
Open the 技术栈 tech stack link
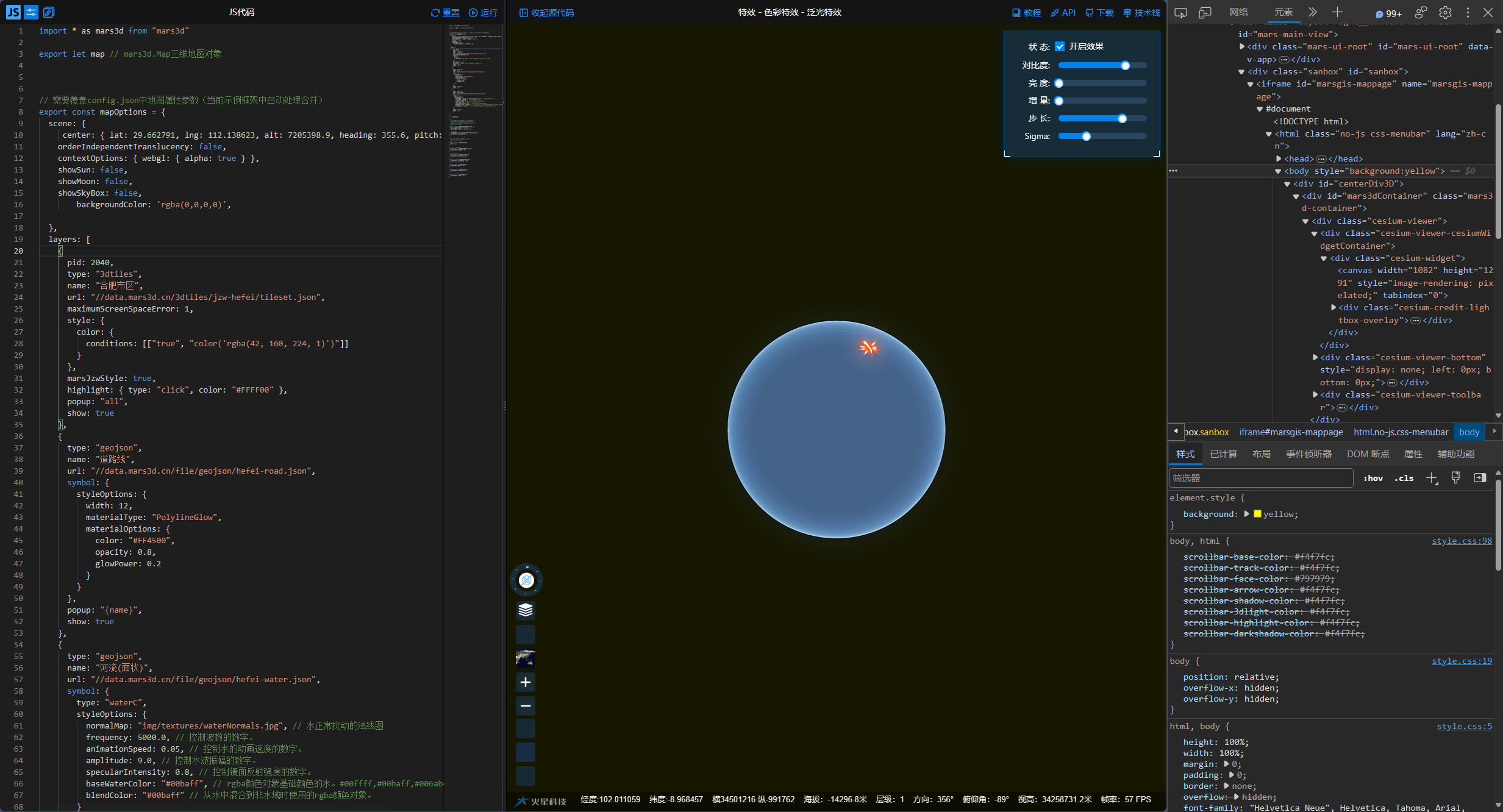click(1141, 13)
